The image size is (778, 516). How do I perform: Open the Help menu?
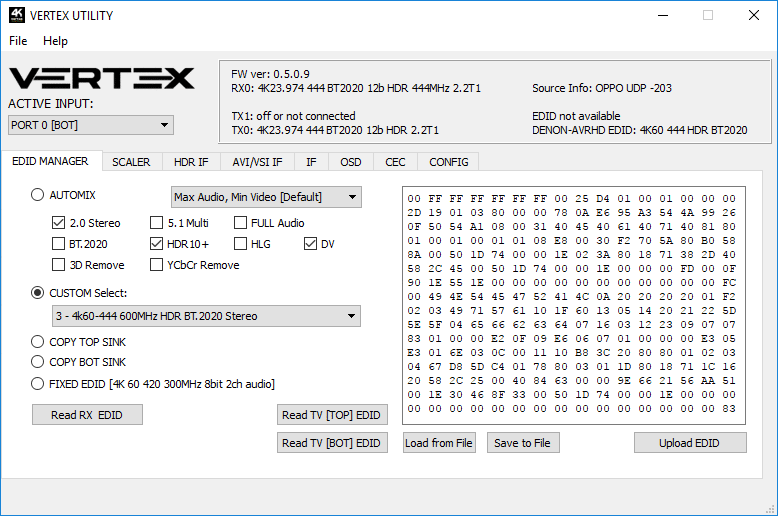[x=55, y=41]
